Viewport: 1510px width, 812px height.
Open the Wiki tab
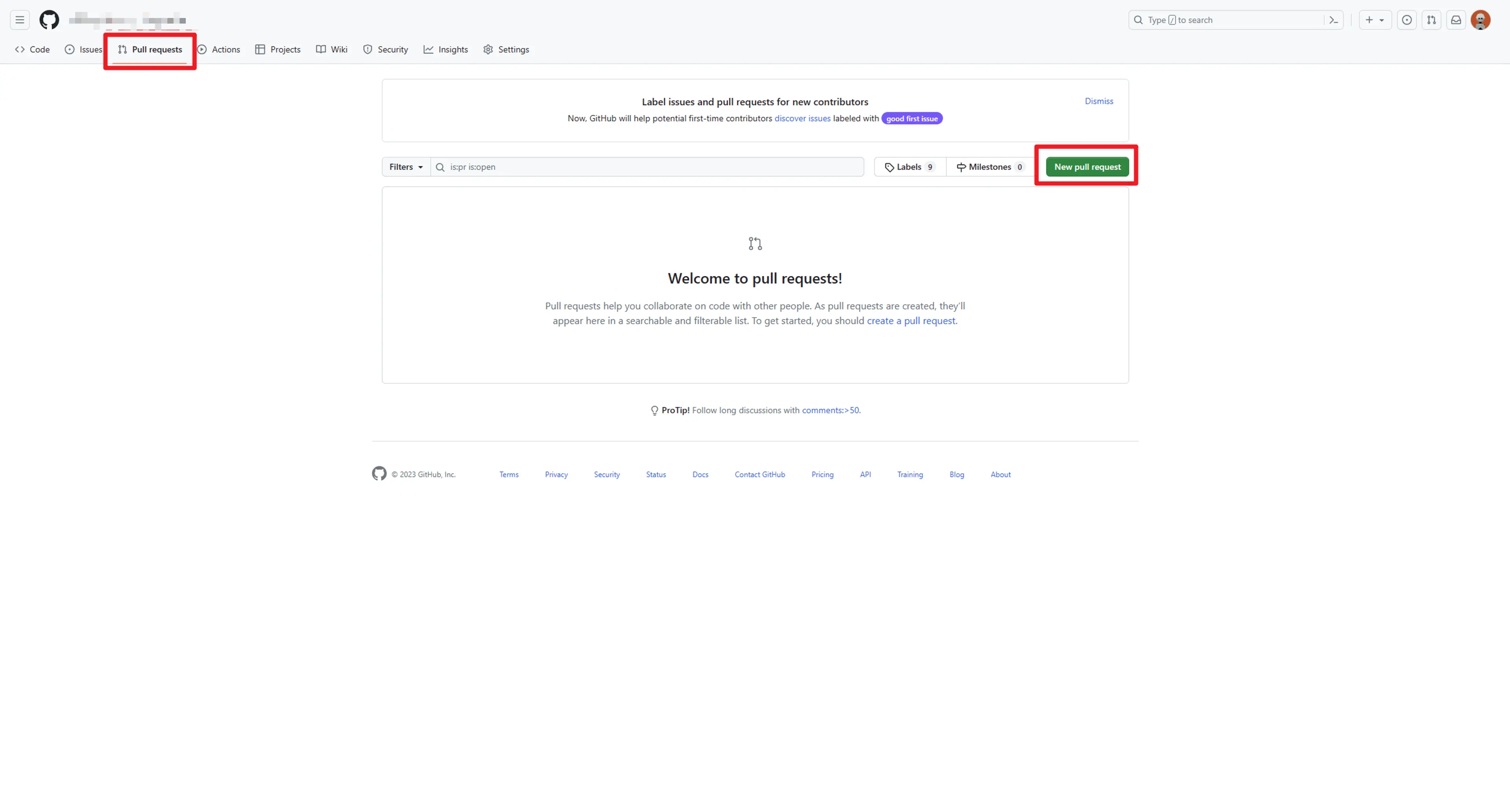(x=332, y=49)
